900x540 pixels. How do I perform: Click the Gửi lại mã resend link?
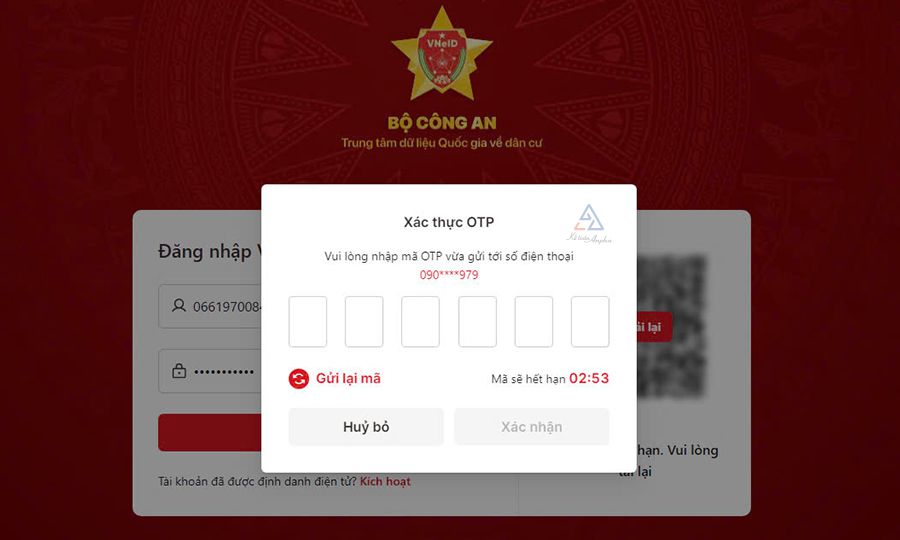pyautogui.click(x=348, y=379)
